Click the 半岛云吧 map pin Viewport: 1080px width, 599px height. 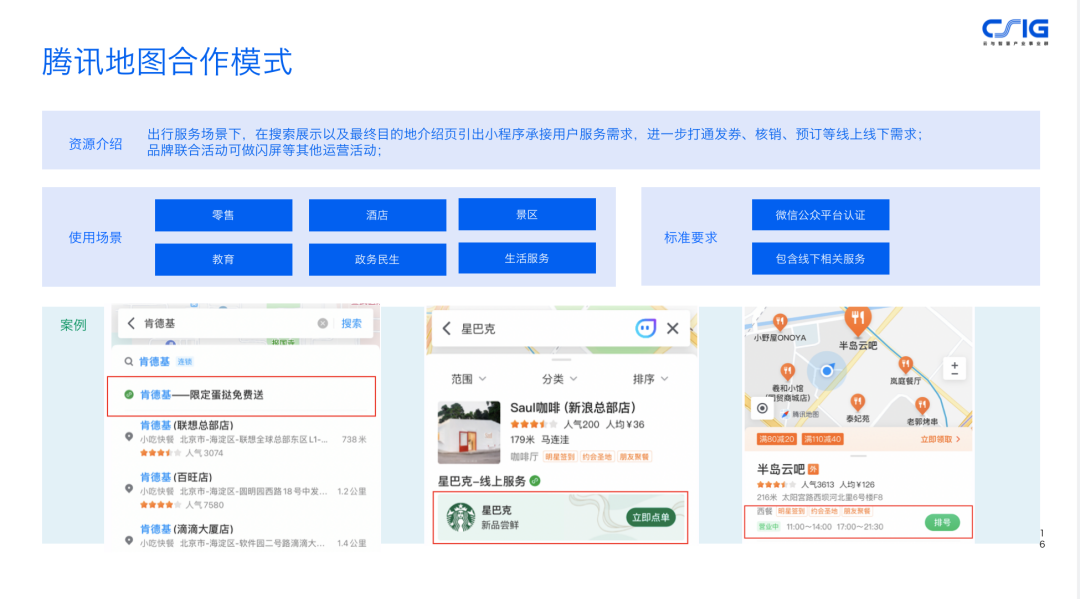(858, 320)
